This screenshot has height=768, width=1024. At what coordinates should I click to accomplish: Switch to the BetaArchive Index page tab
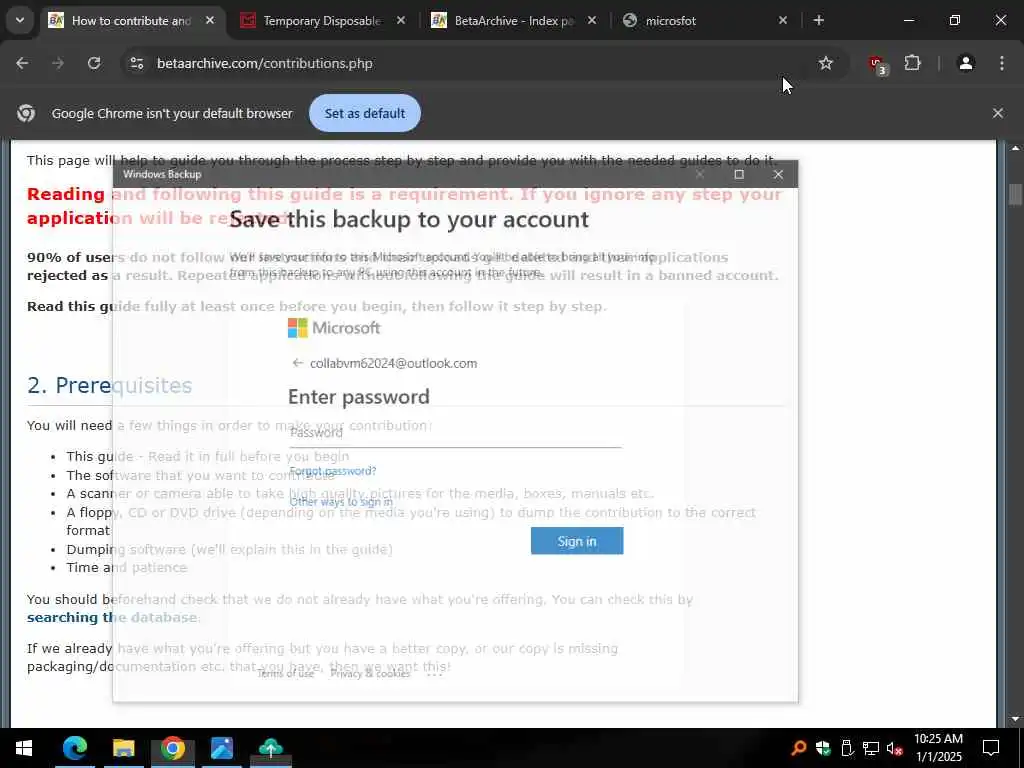(x=514, y=21)
